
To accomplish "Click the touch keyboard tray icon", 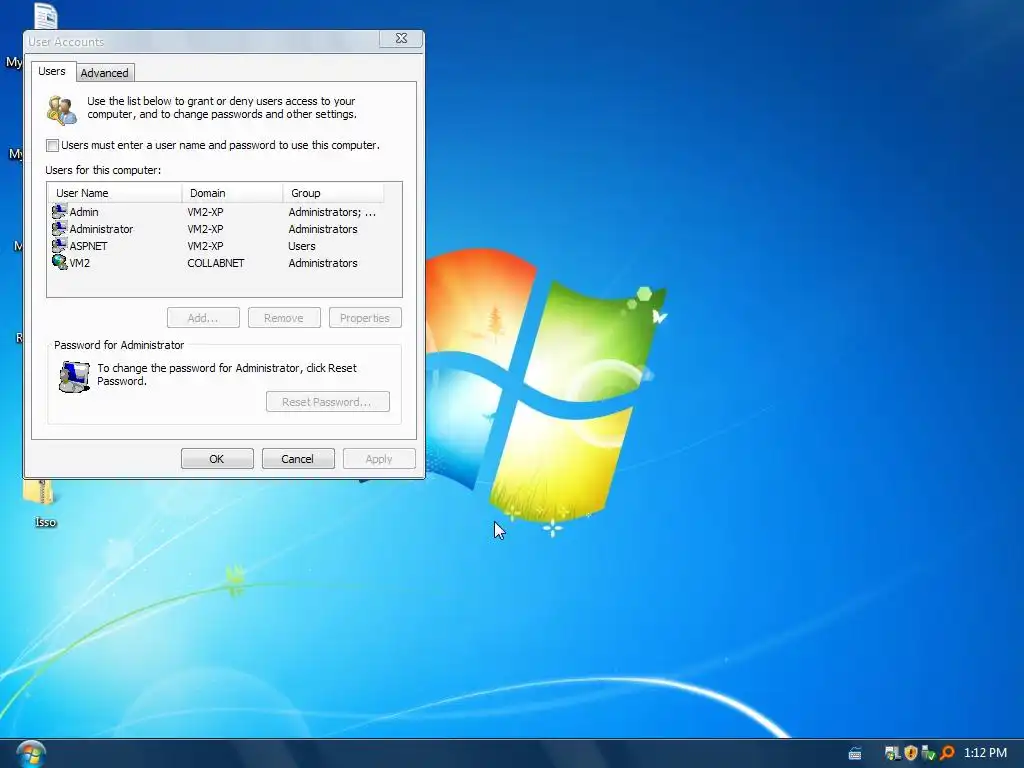I will point(855,754).
